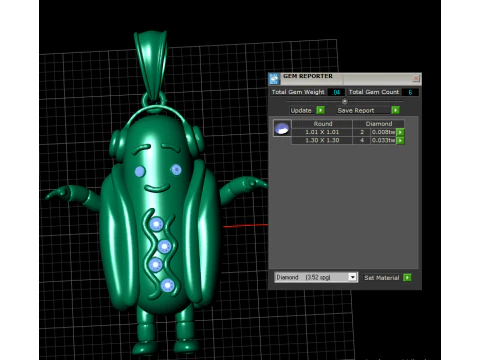The image size is (480, 360).
Task: Click the 0.008tw weight cell
Action: [x=383, y=132]
